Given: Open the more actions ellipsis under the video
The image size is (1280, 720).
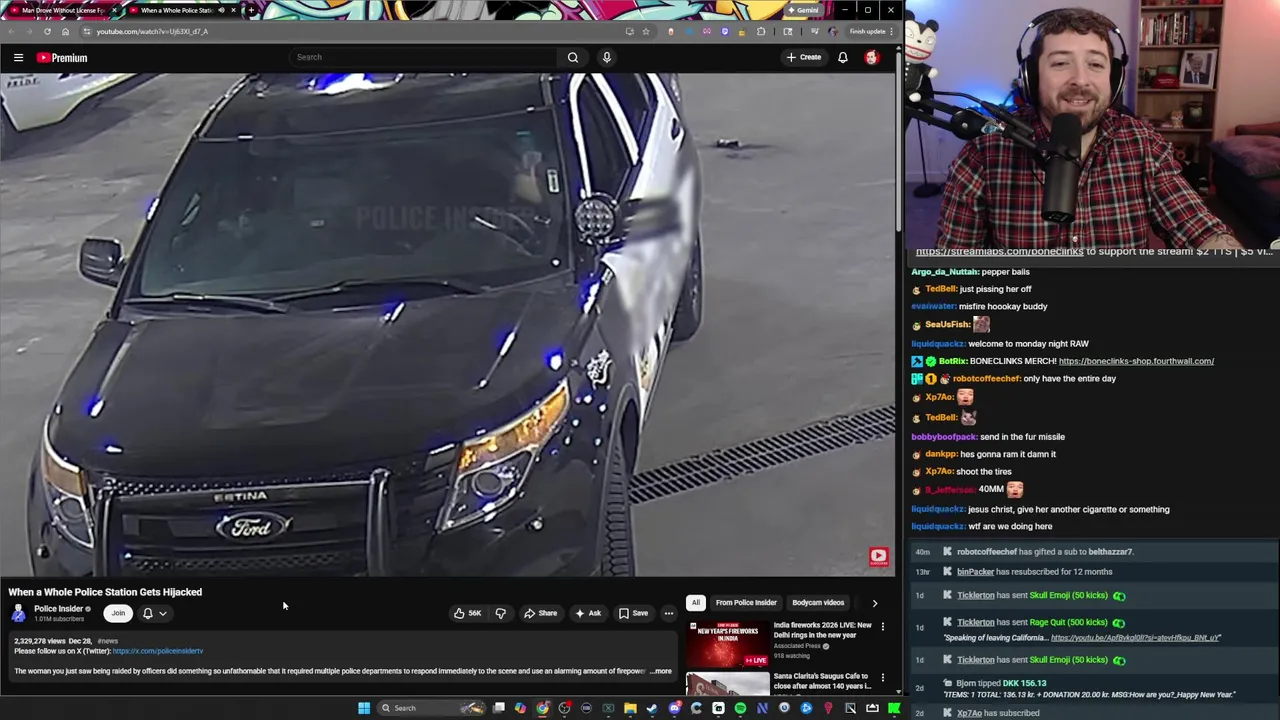Looking at the screenshot, I should point(669,613).
